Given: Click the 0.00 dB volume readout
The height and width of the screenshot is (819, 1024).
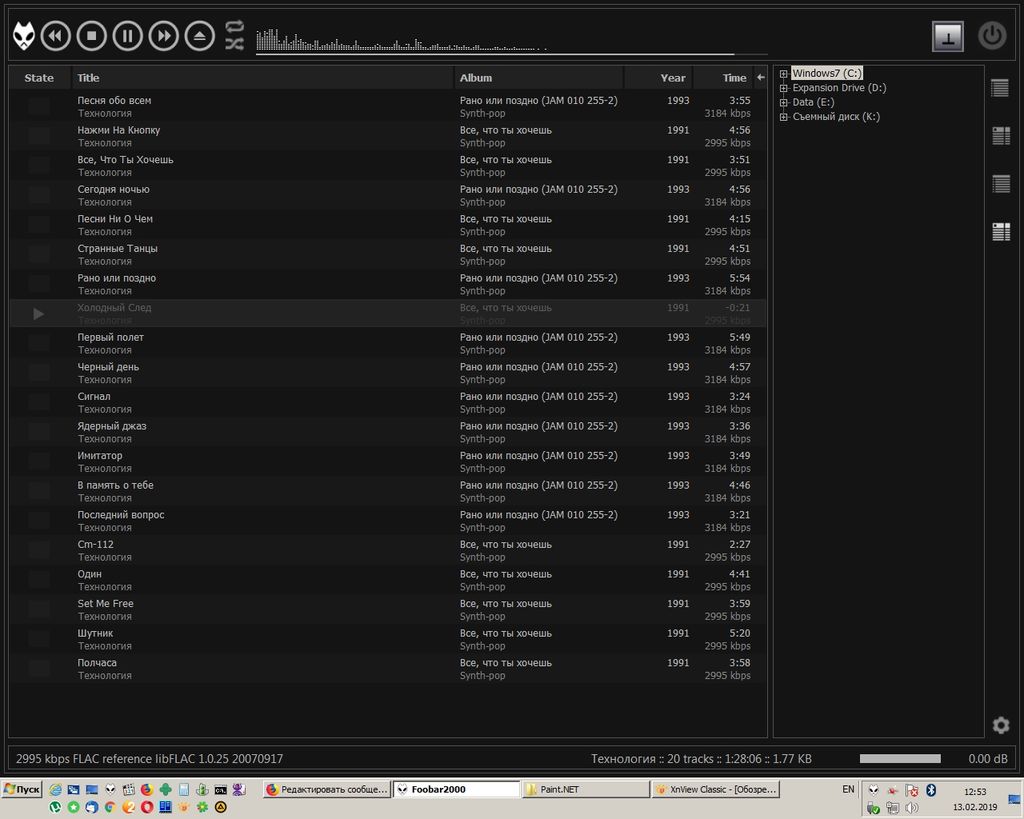Looking at the screenshot, I should click(x=987, y=759).
